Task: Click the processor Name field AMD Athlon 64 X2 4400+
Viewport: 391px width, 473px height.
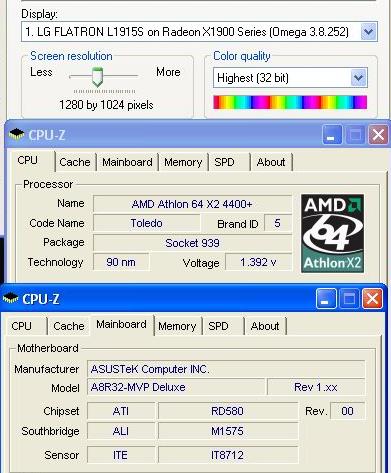Action: 192,204
